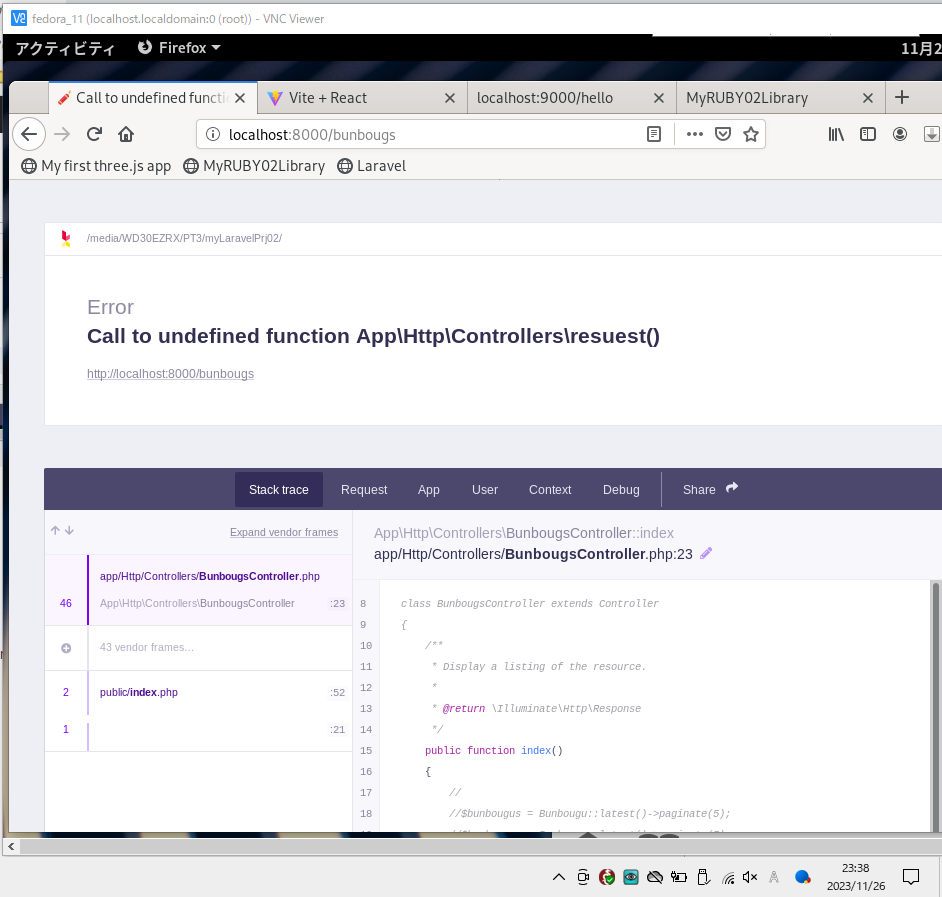Click the battery tray icon

pos(679,877)
